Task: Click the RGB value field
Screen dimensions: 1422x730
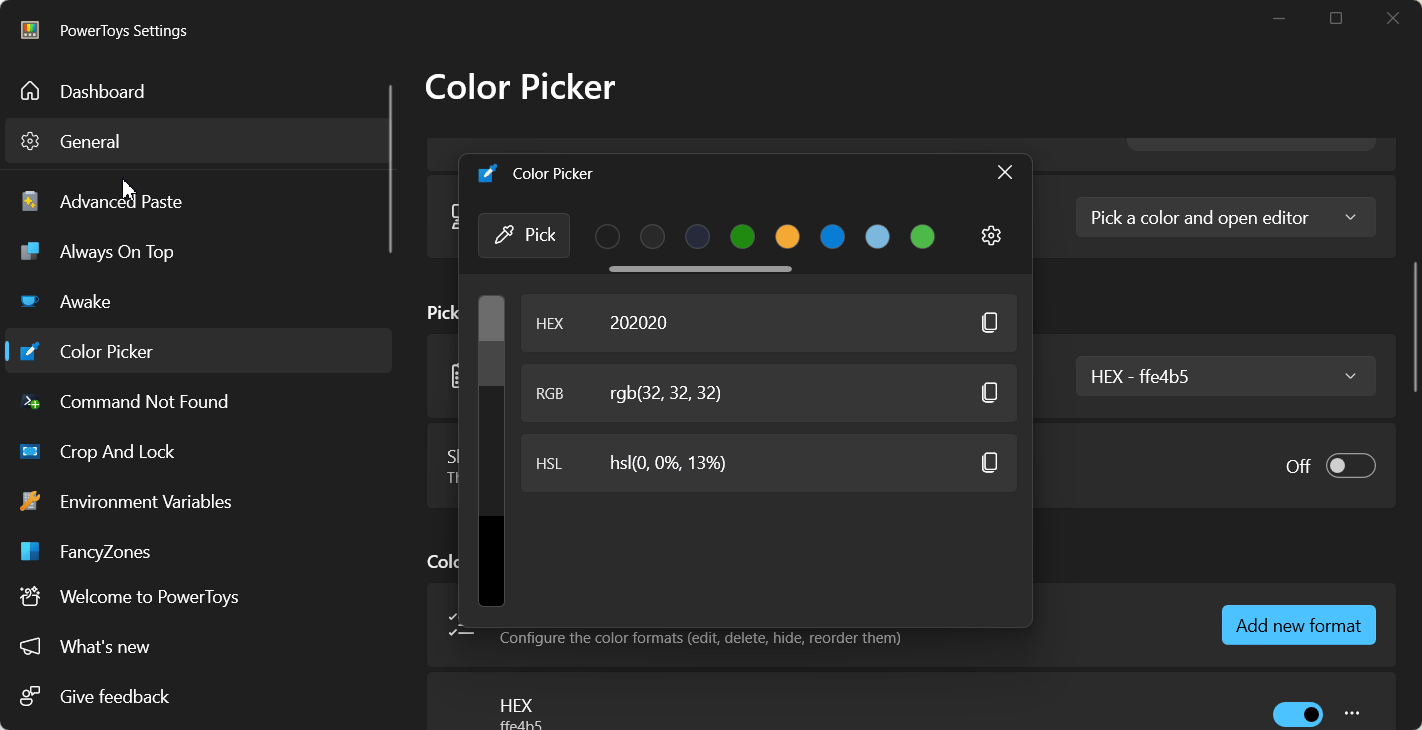Action: 769,392
